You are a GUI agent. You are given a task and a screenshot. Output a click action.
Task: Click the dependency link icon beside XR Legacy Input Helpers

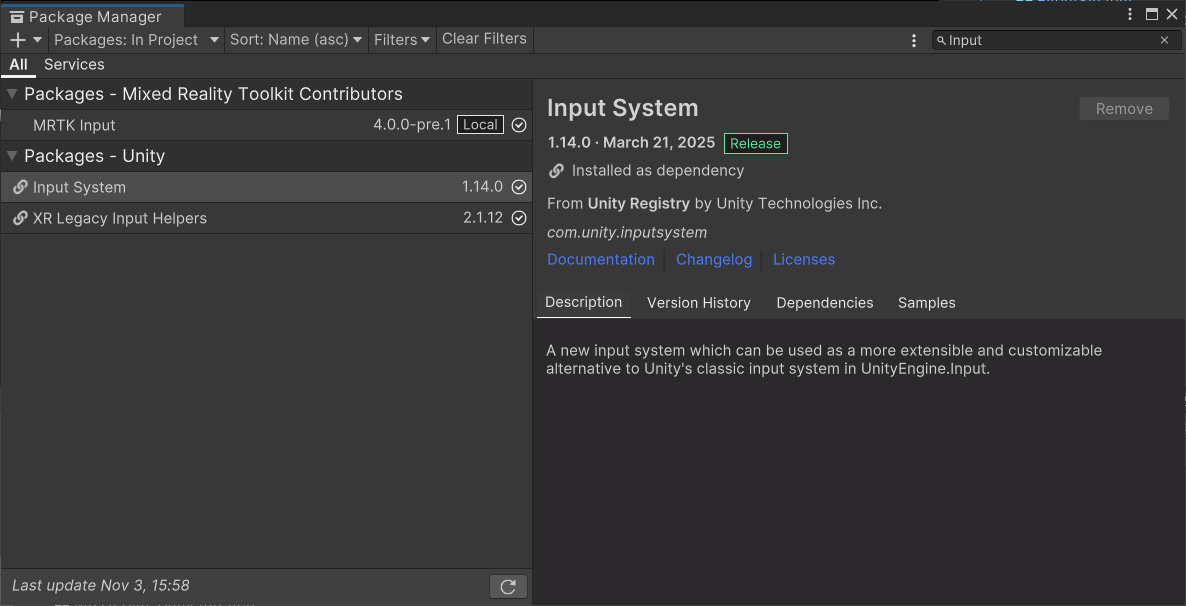point(20,218)
